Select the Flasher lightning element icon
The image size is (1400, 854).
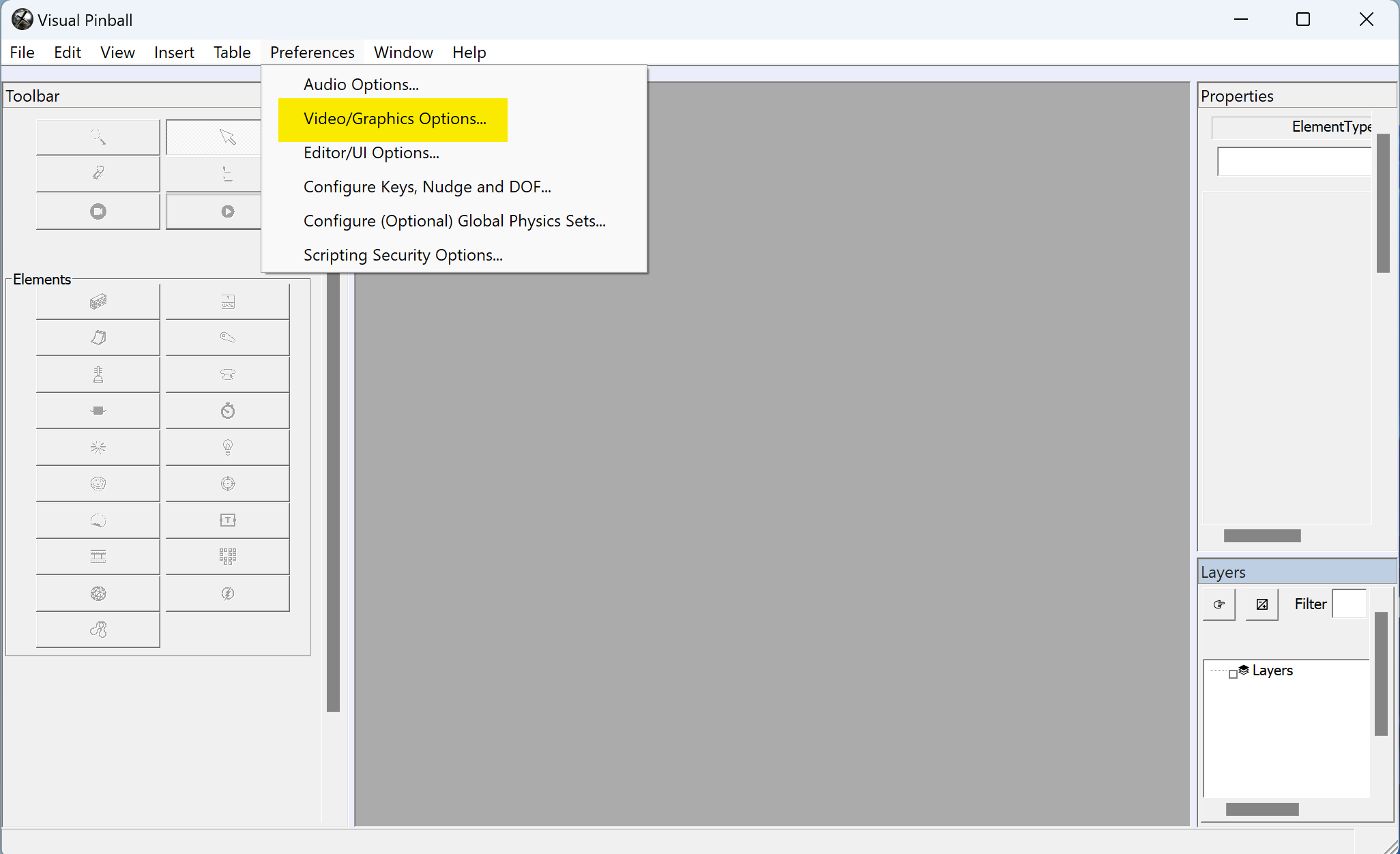coord(227,593)
